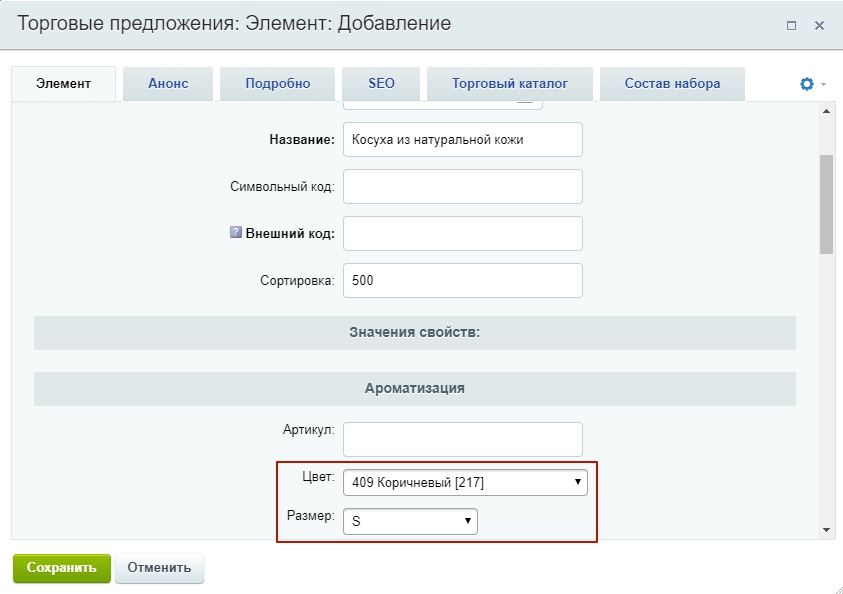Screen dimensions: 843x594
Task: Click the Отменить button
Action: pyautogui.click(x=159, y=568)
